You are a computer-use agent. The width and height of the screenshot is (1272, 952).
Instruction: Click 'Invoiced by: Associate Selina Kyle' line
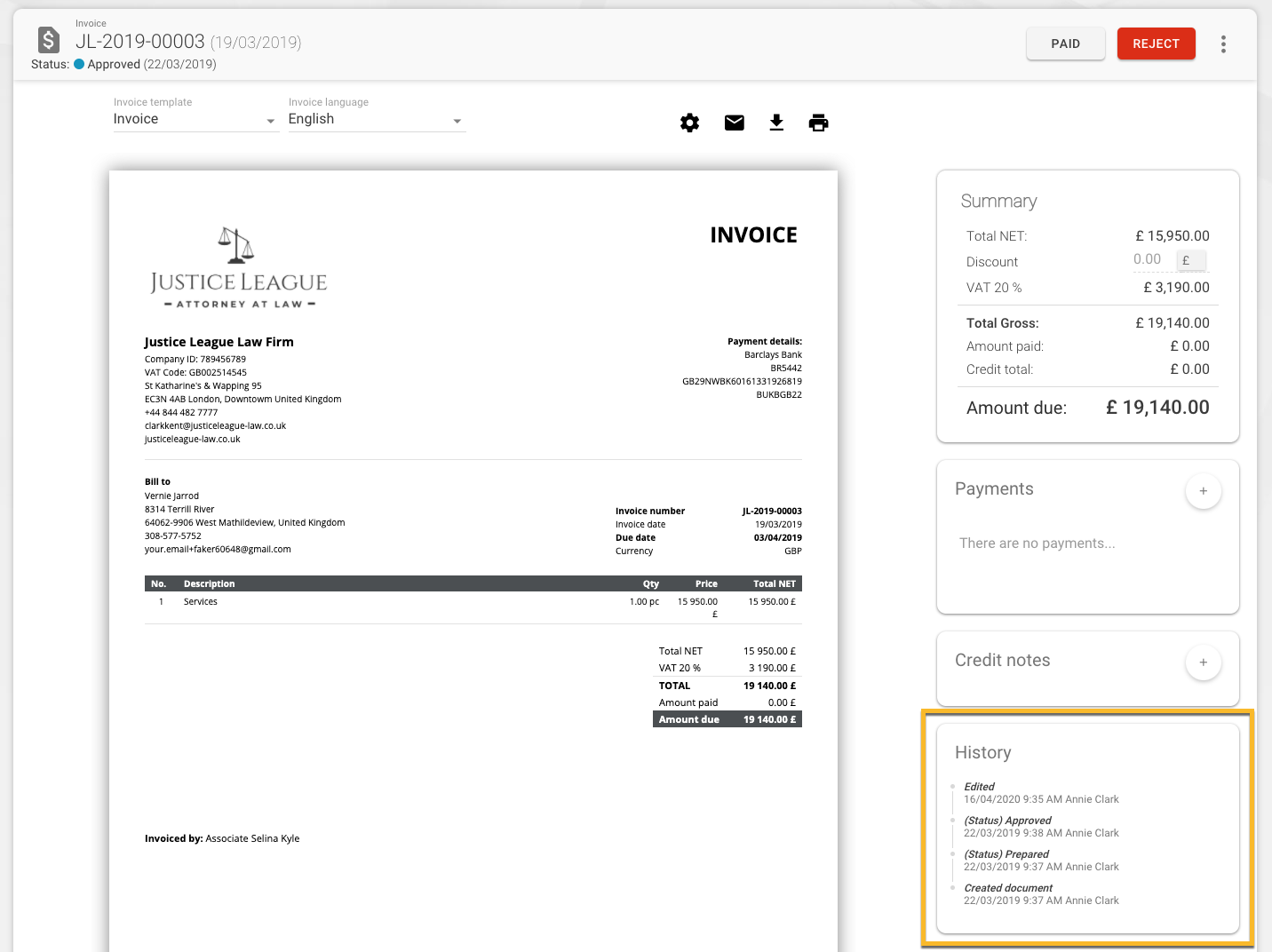(222, 838)
